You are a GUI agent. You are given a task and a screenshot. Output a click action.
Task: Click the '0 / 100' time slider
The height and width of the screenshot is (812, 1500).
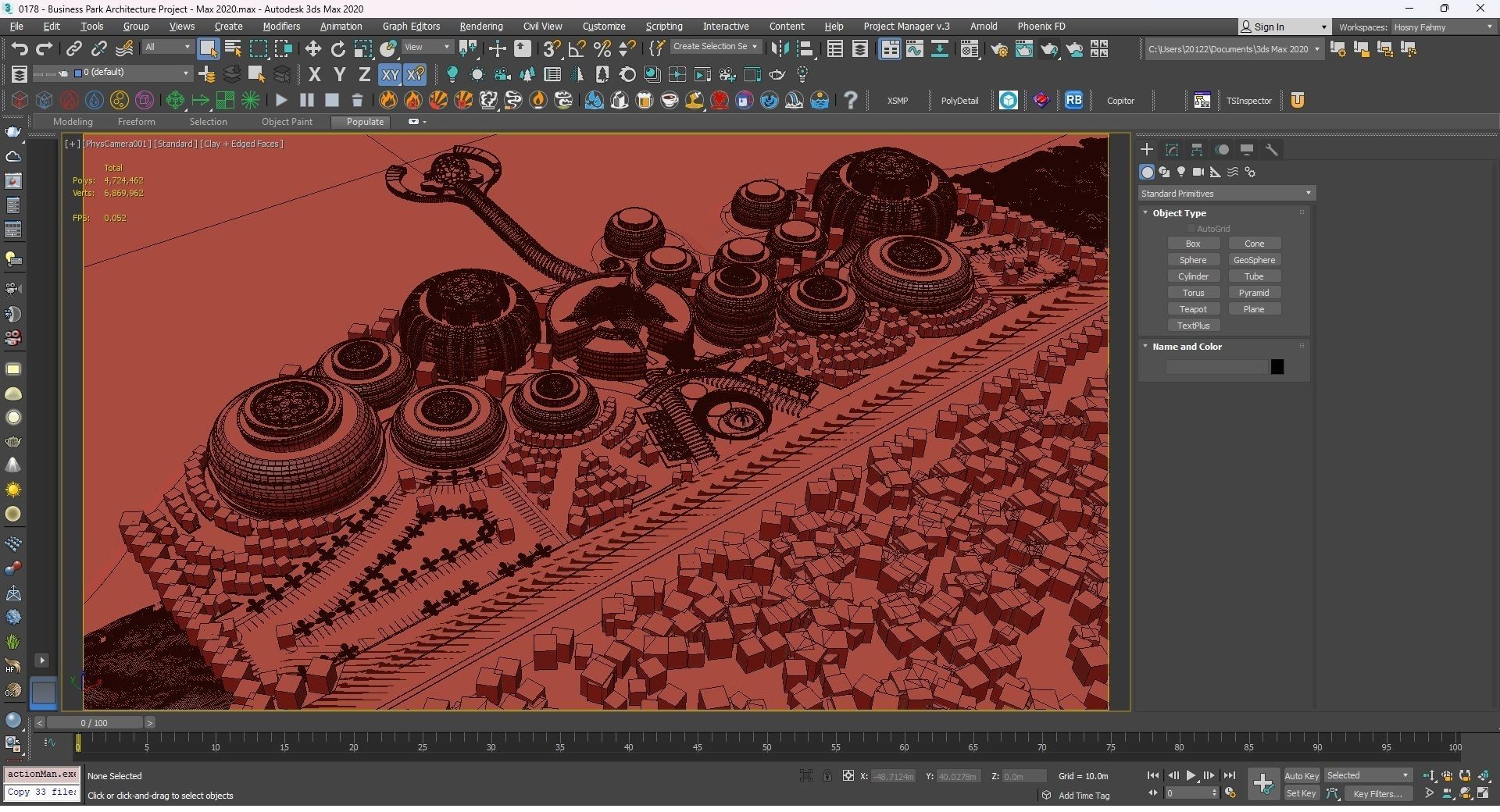coord(94,723)
